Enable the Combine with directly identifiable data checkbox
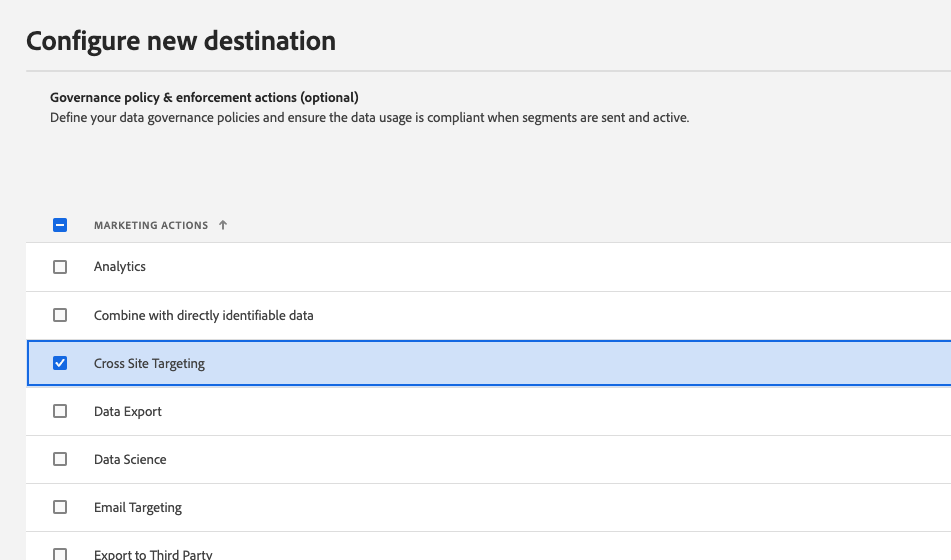 pos(60,315)
